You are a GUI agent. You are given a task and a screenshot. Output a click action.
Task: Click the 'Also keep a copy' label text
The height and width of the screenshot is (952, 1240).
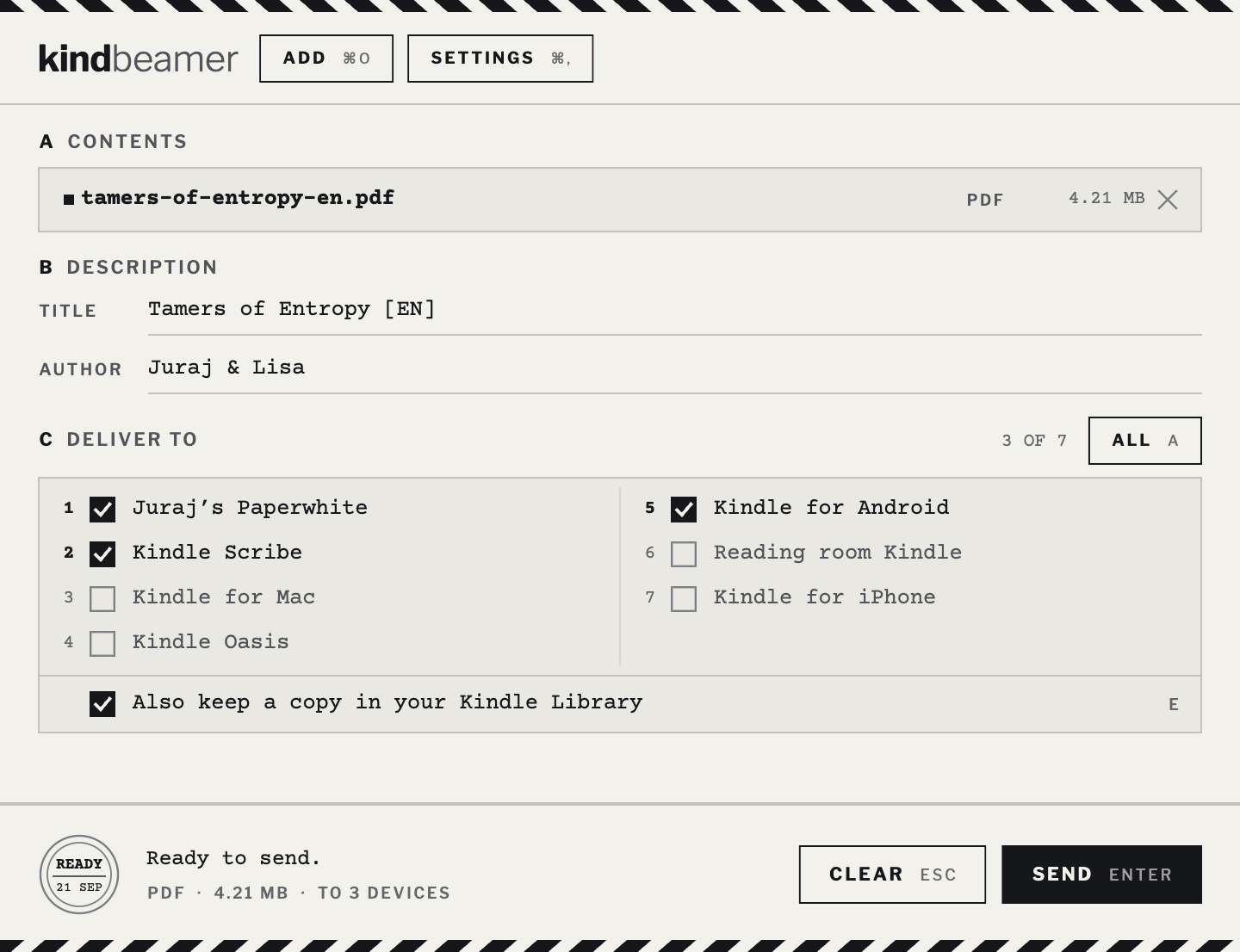pos(387,702)
